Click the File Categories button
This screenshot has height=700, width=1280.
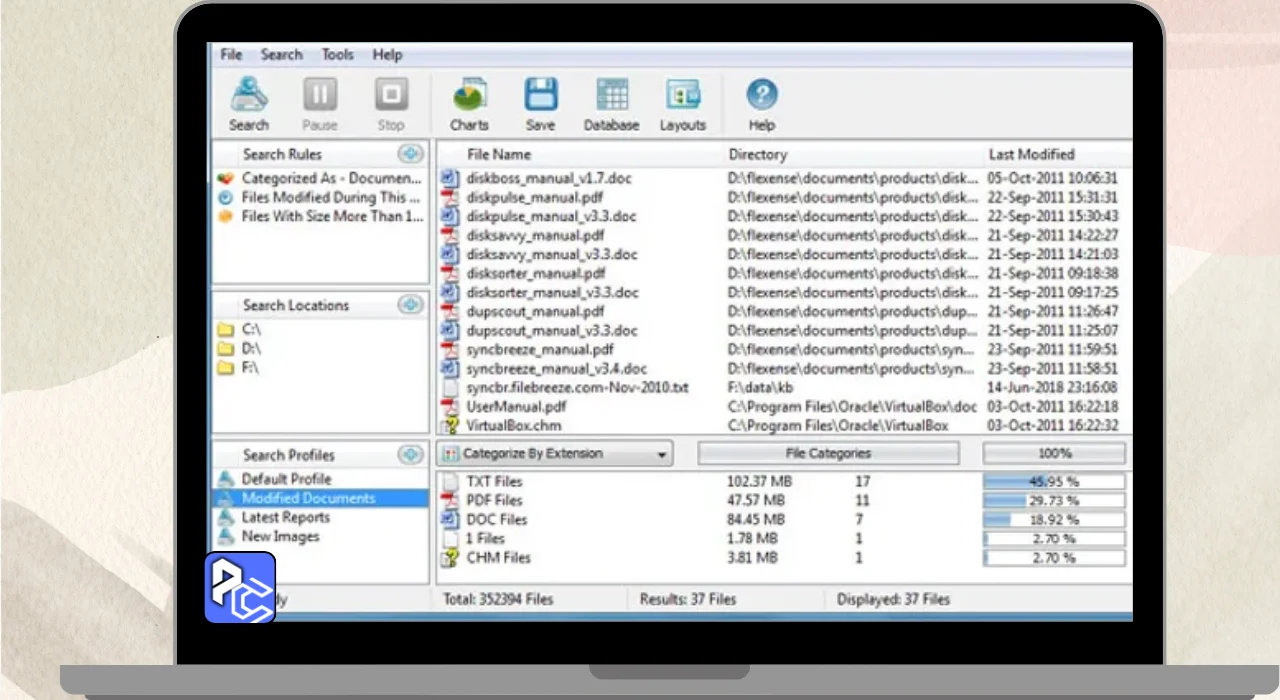click(827, 454)
